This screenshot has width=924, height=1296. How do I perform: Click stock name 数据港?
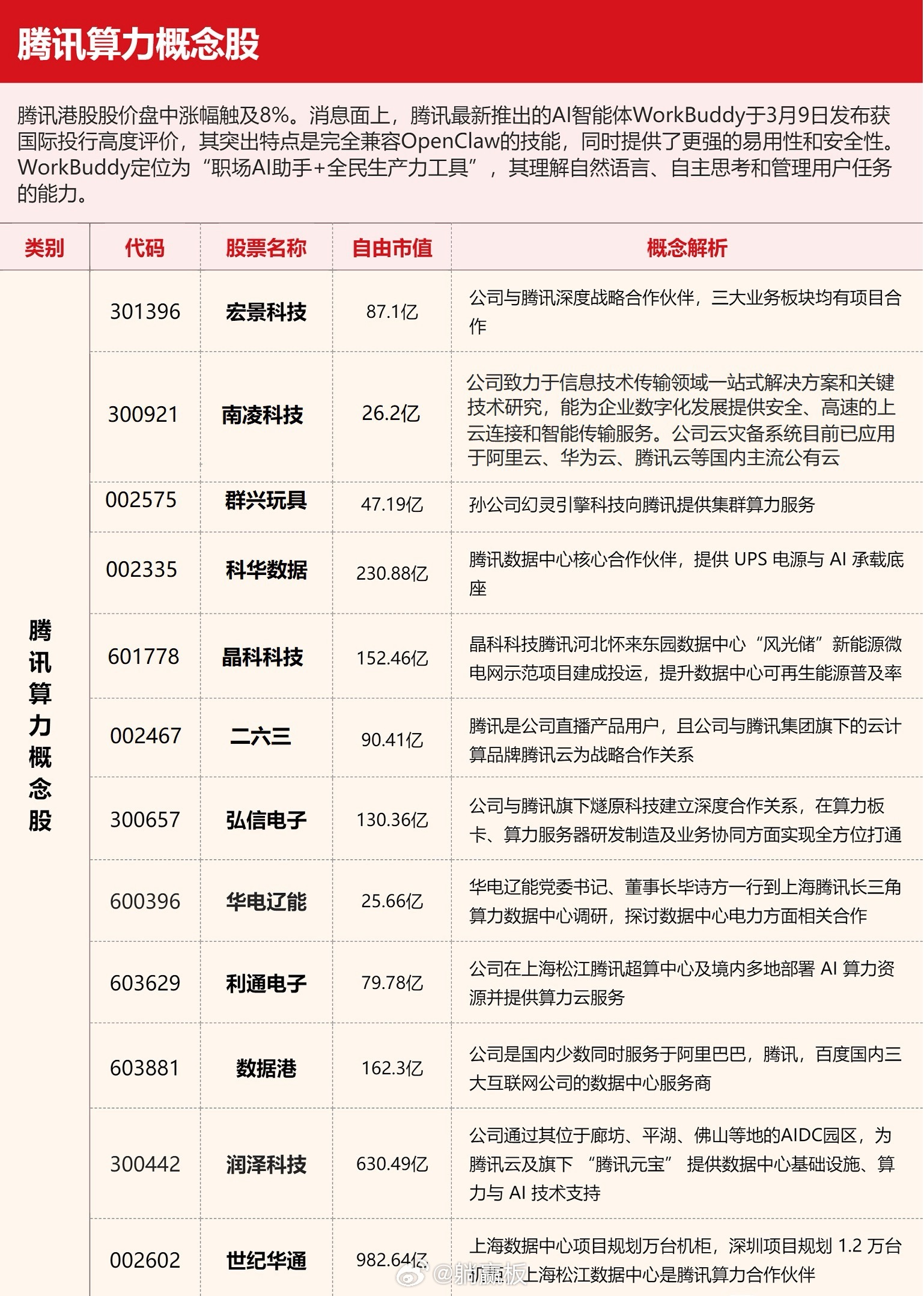(266, 1068)
